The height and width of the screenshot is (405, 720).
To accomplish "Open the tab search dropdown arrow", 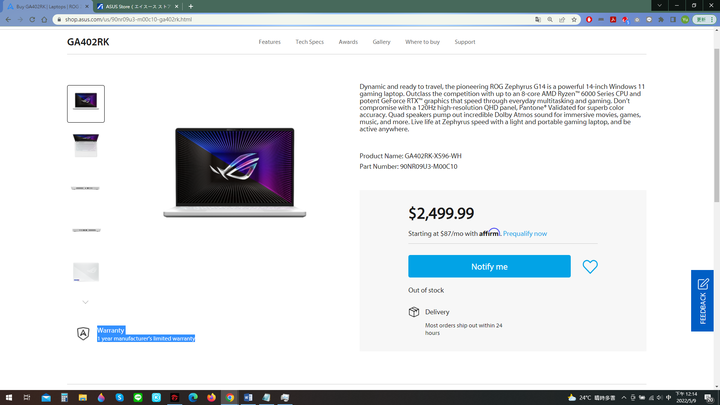I will point(659,6).
